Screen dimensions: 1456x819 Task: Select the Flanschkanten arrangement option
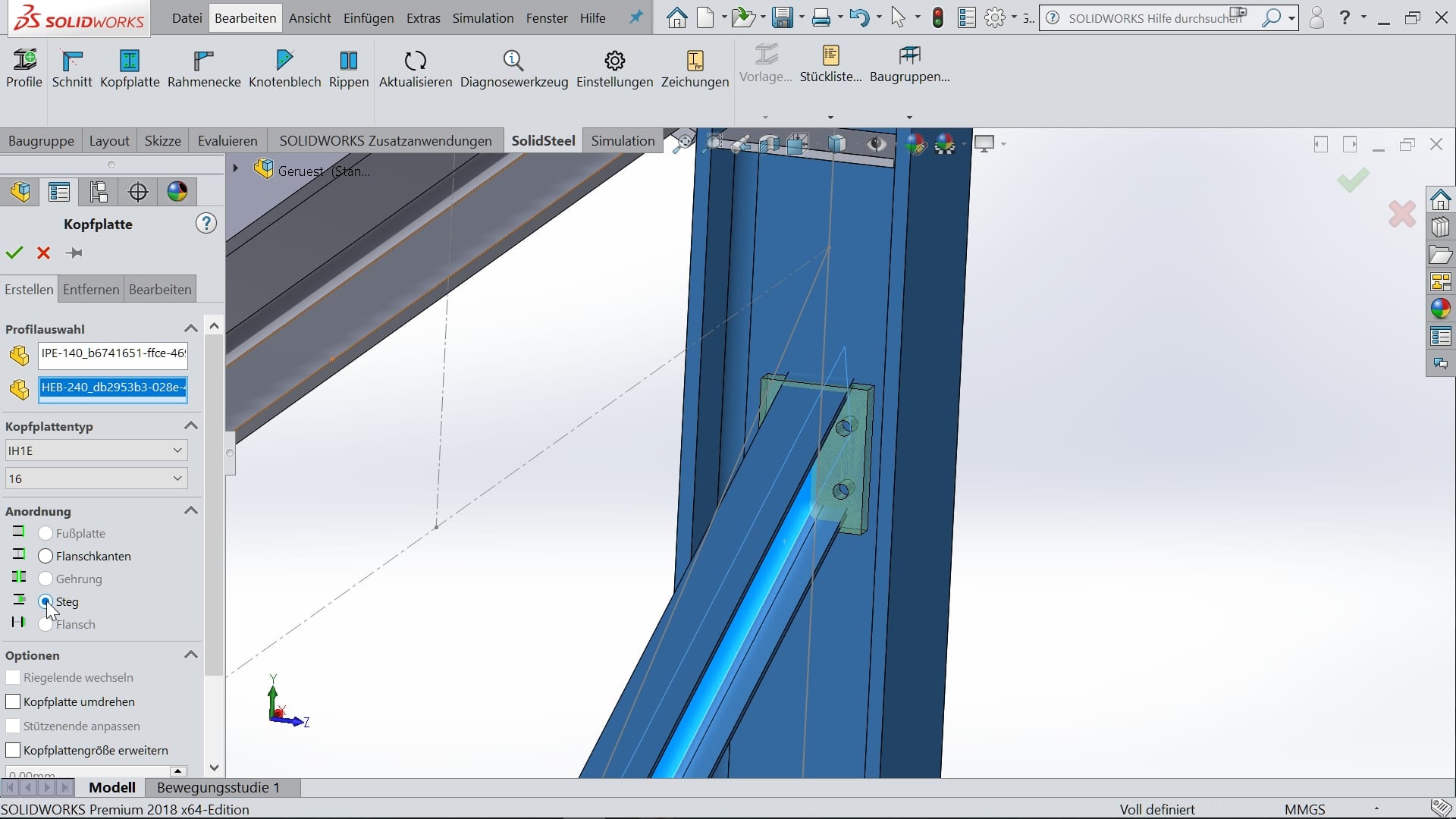[45, 557]
